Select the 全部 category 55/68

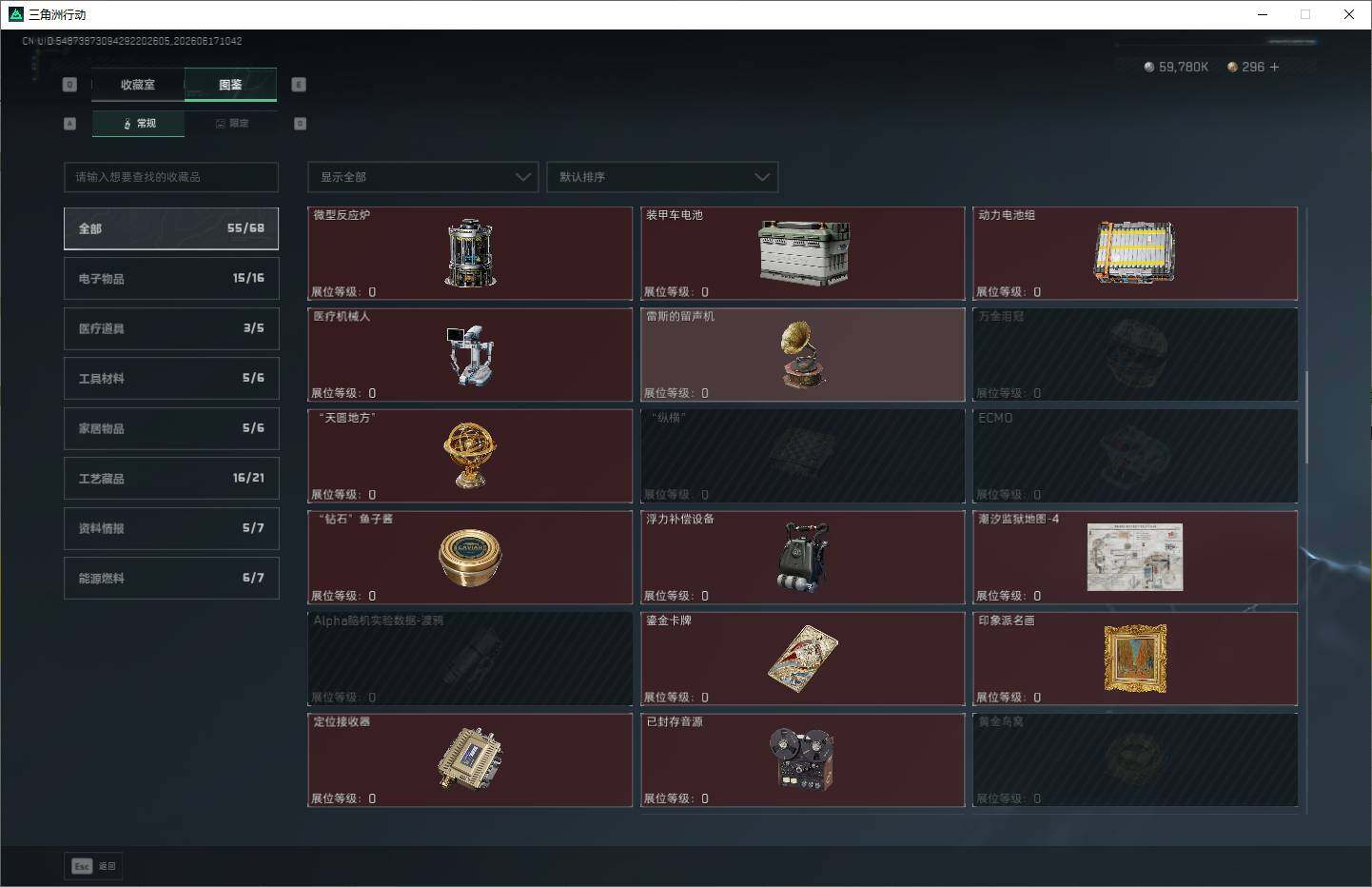coord(171,228)
